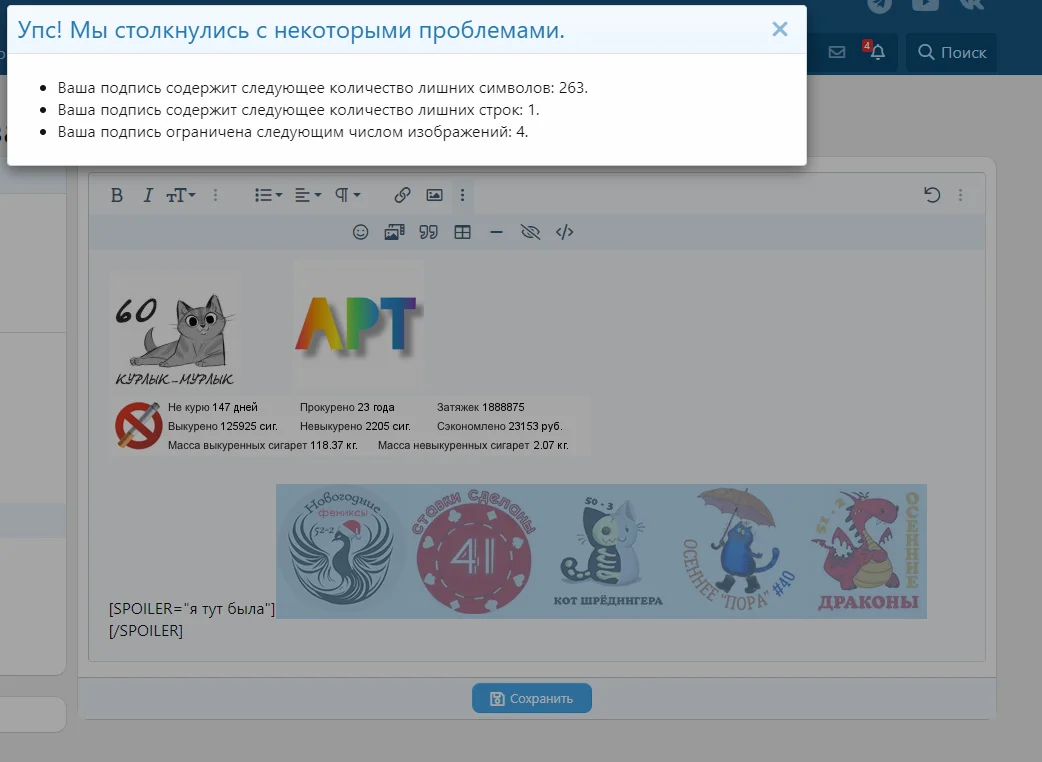Toggle bold formatting in editor
This screenshot has height=762, width=1042.
pyautogui.click(x=117, y=195)
